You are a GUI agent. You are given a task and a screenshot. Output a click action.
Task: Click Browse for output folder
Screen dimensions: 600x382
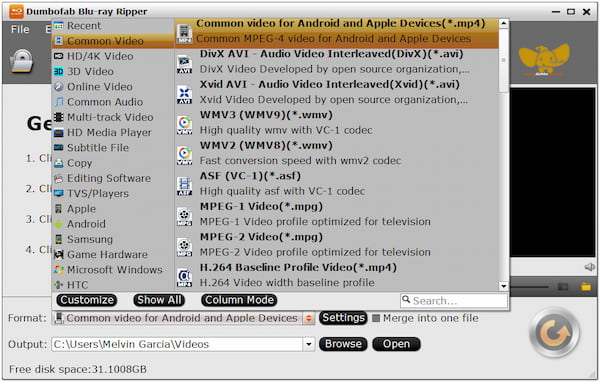coord(343,344)
